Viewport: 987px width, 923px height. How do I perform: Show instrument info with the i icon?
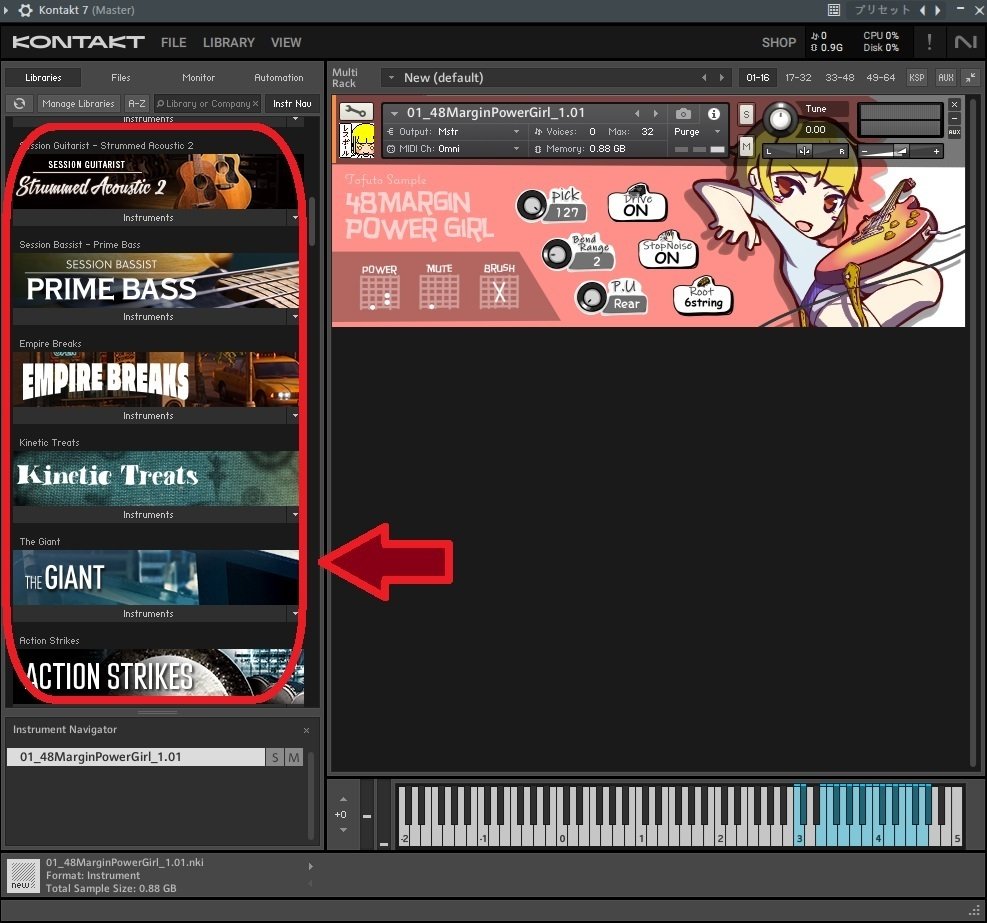point(713,114)
